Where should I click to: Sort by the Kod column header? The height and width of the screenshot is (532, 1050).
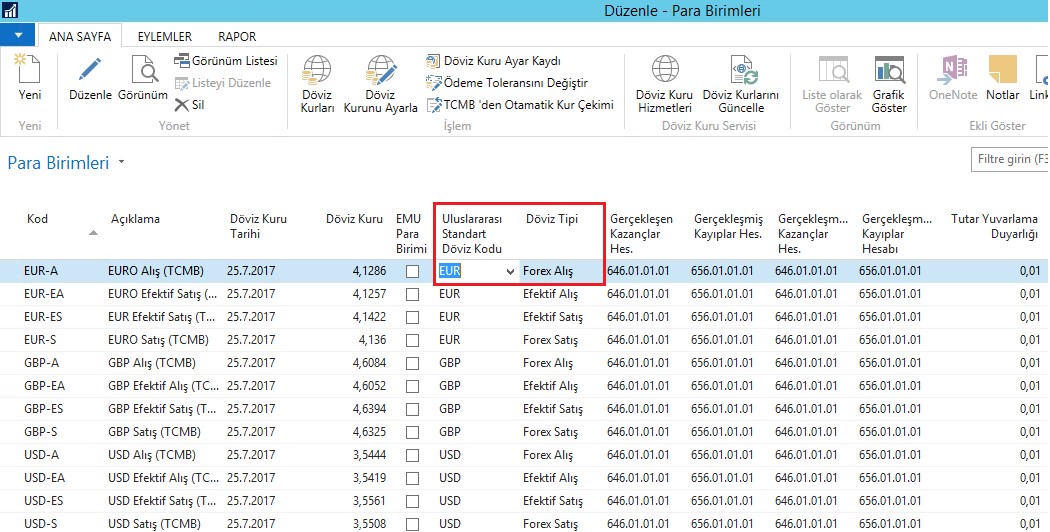coord(38,219)
